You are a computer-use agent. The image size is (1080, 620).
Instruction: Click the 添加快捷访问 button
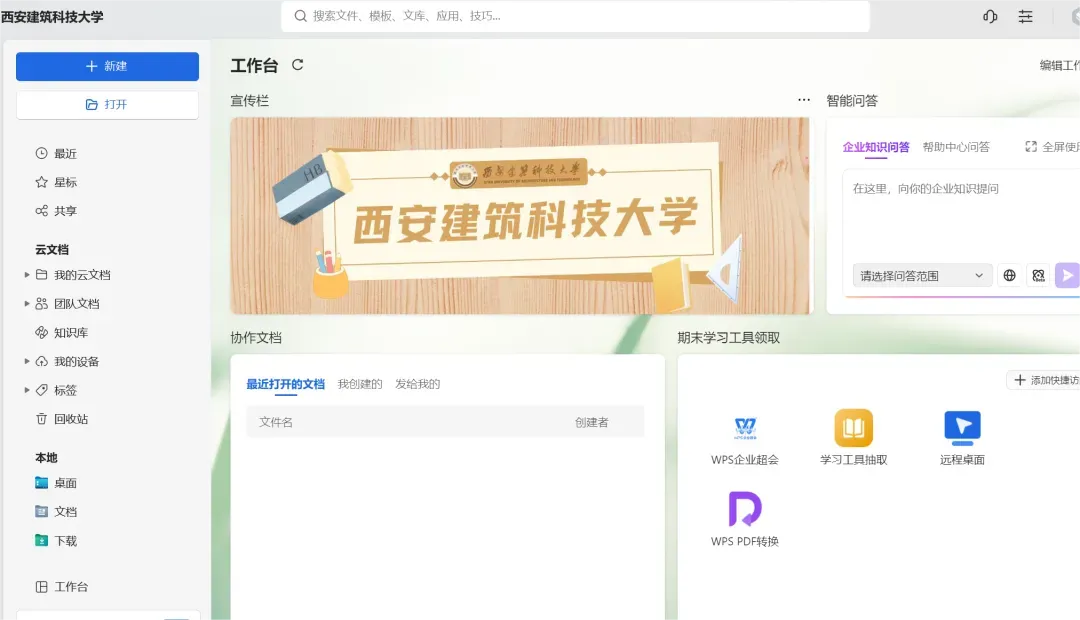1043,380
